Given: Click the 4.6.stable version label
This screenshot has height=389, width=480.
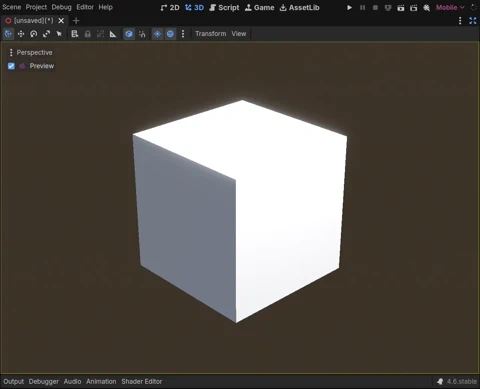Looking at the screenshot, I should tap(462, 381).
